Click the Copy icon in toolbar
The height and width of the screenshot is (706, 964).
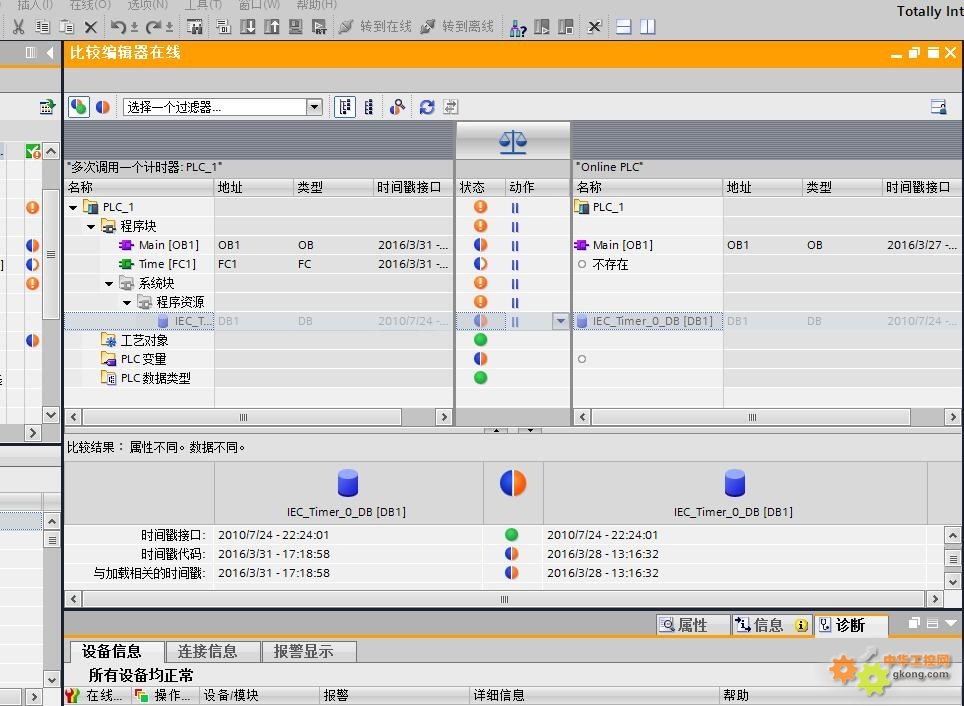click(42, 27)
